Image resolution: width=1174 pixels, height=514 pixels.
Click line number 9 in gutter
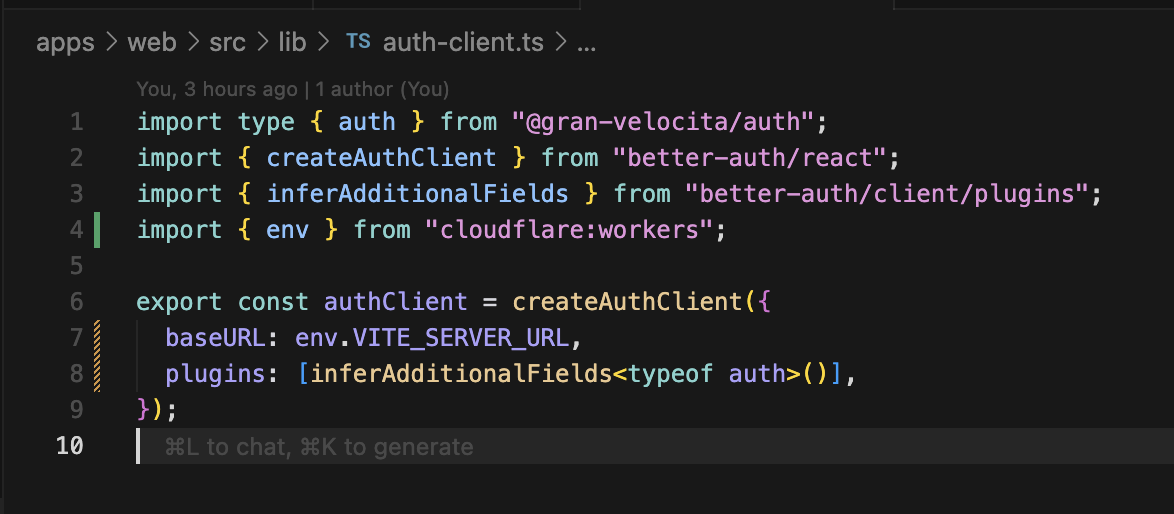click(x=76, y=409)
